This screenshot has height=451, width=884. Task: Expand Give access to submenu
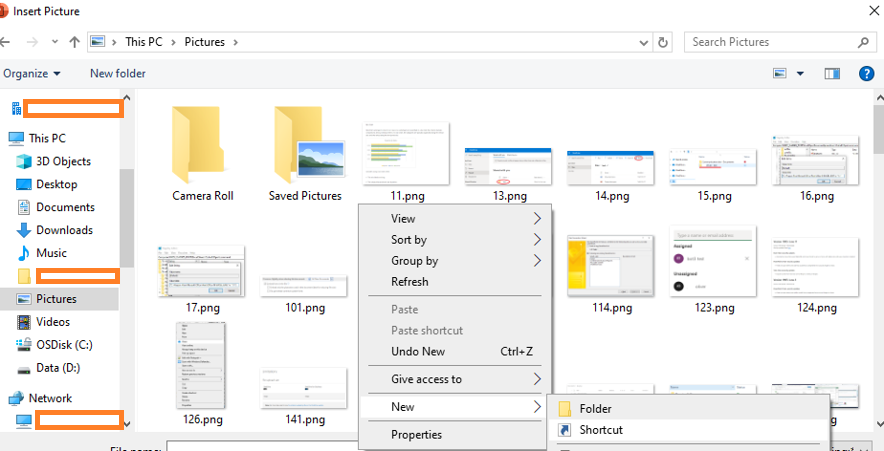coord(454,379)
